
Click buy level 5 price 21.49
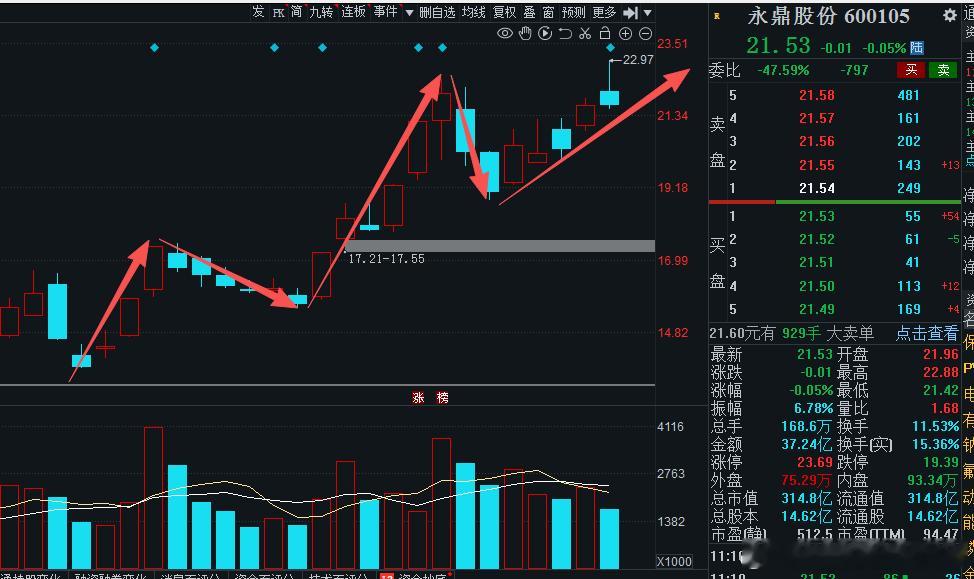(817, 309)
